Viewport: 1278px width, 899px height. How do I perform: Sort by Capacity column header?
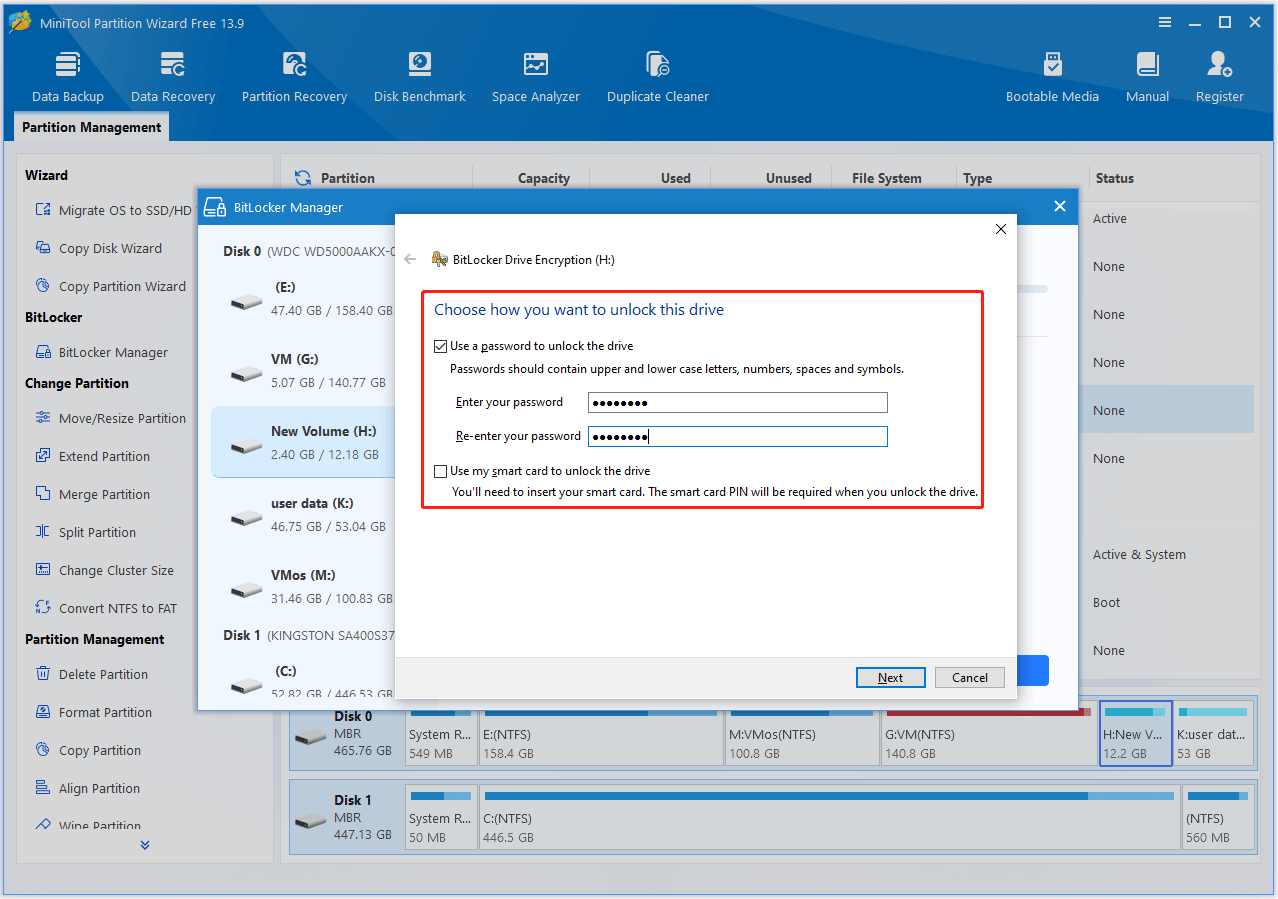543,178
